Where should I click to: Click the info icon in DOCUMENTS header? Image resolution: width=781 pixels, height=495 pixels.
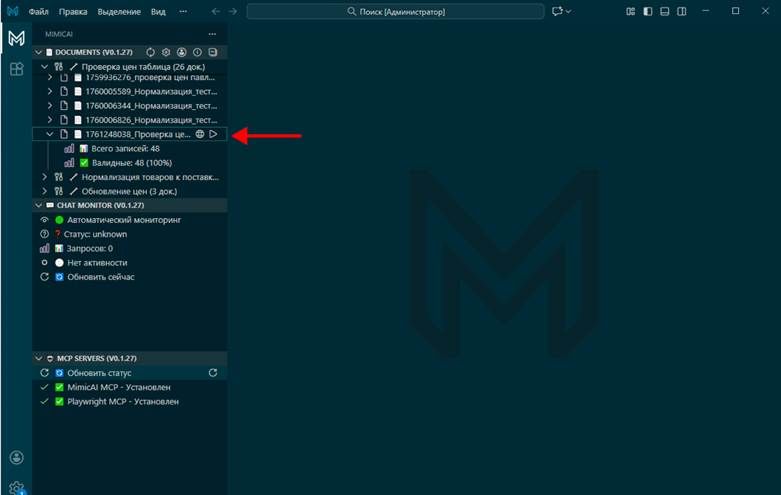(x=197, y=52)
